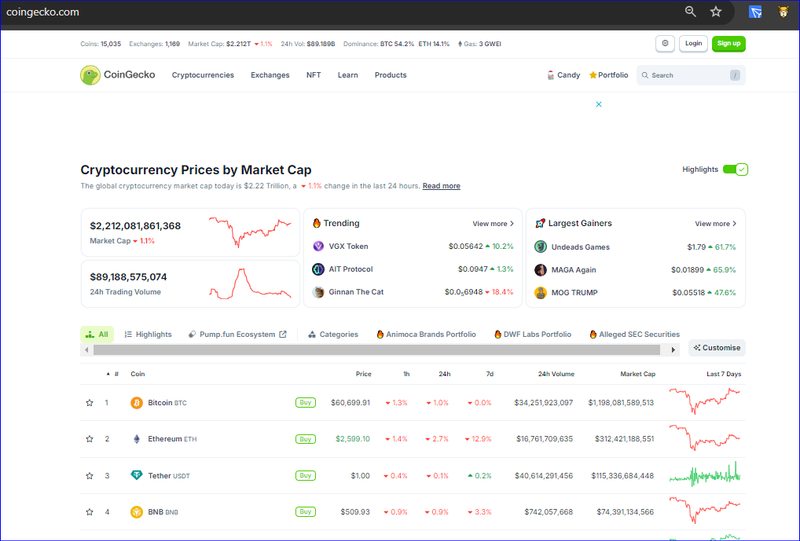Click the Animoca Brands Portfolio fire icon
Screen dimensions: 800x541
[x=380, y=334]
